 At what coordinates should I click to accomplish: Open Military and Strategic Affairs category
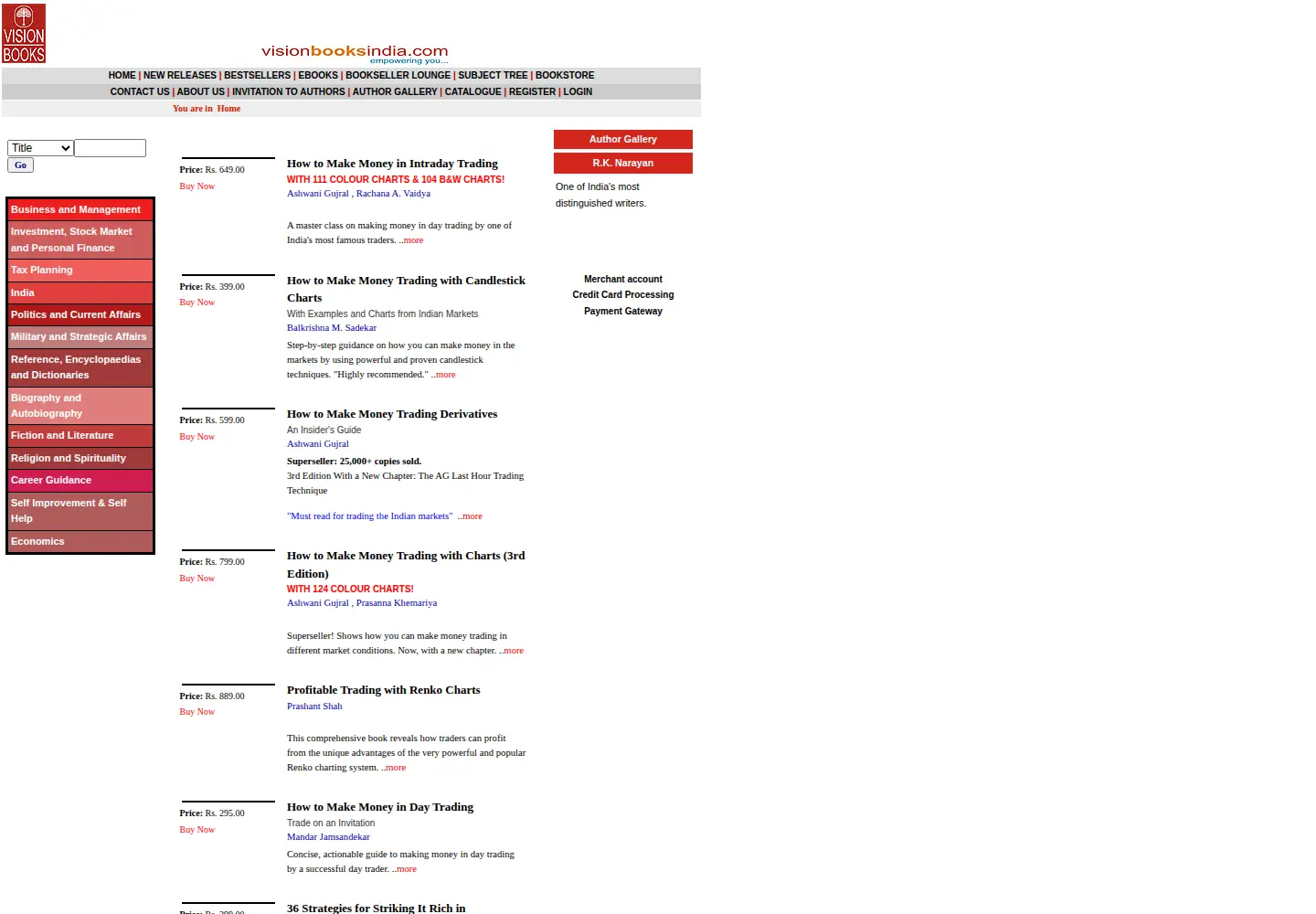[x=80, y=337]
